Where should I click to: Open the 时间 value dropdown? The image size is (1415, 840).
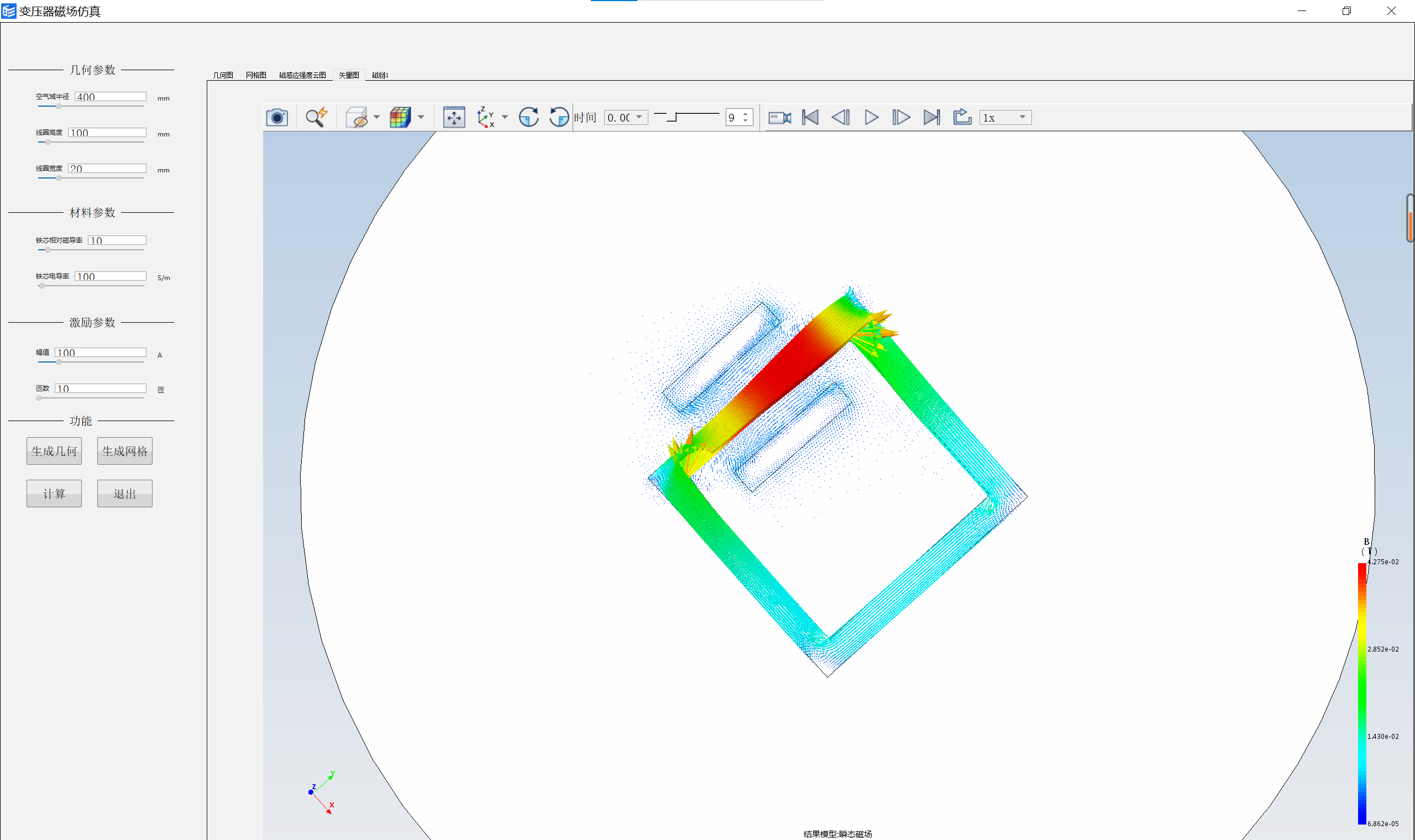(626, 118)
